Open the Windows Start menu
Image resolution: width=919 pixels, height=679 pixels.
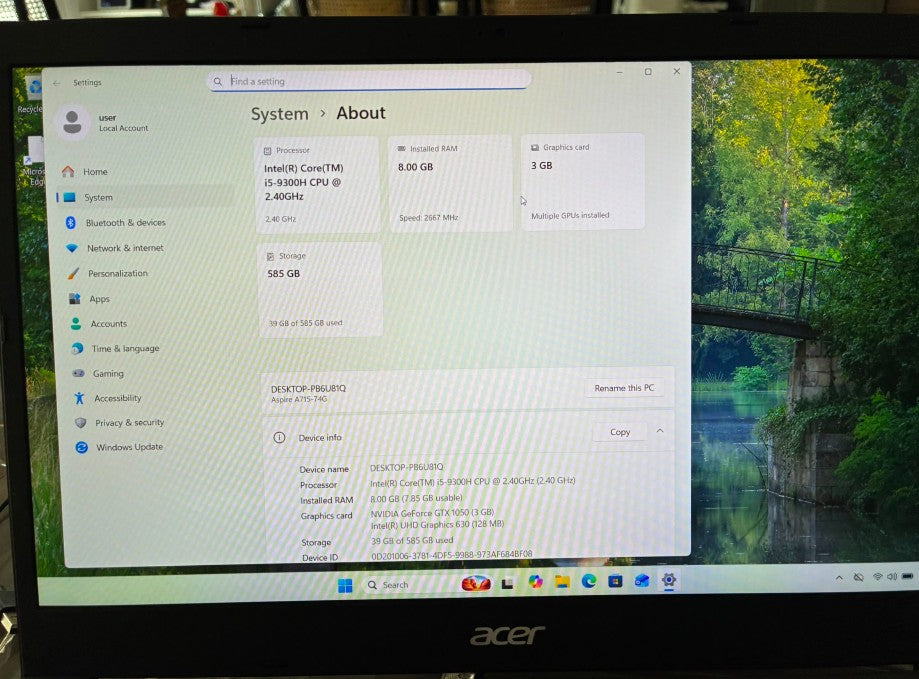345,585
